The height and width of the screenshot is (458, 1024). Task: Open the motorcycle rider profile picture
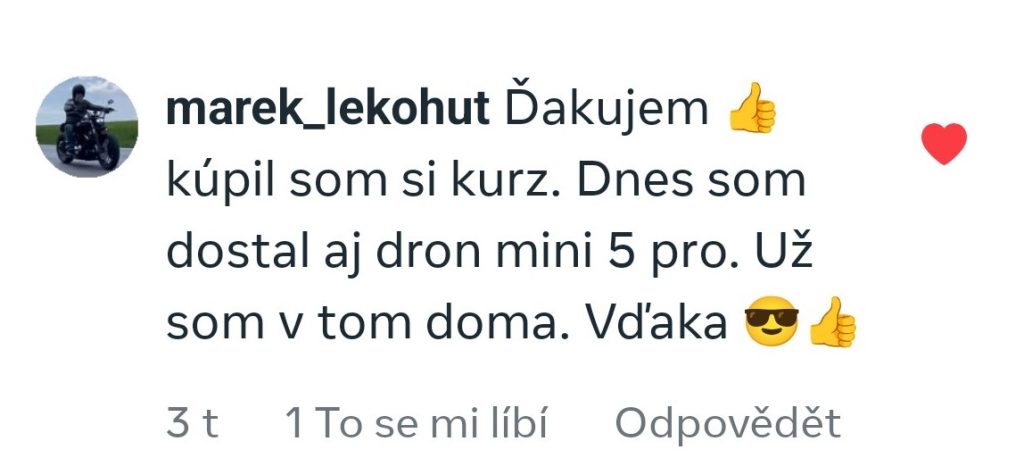tap(86, 127)
